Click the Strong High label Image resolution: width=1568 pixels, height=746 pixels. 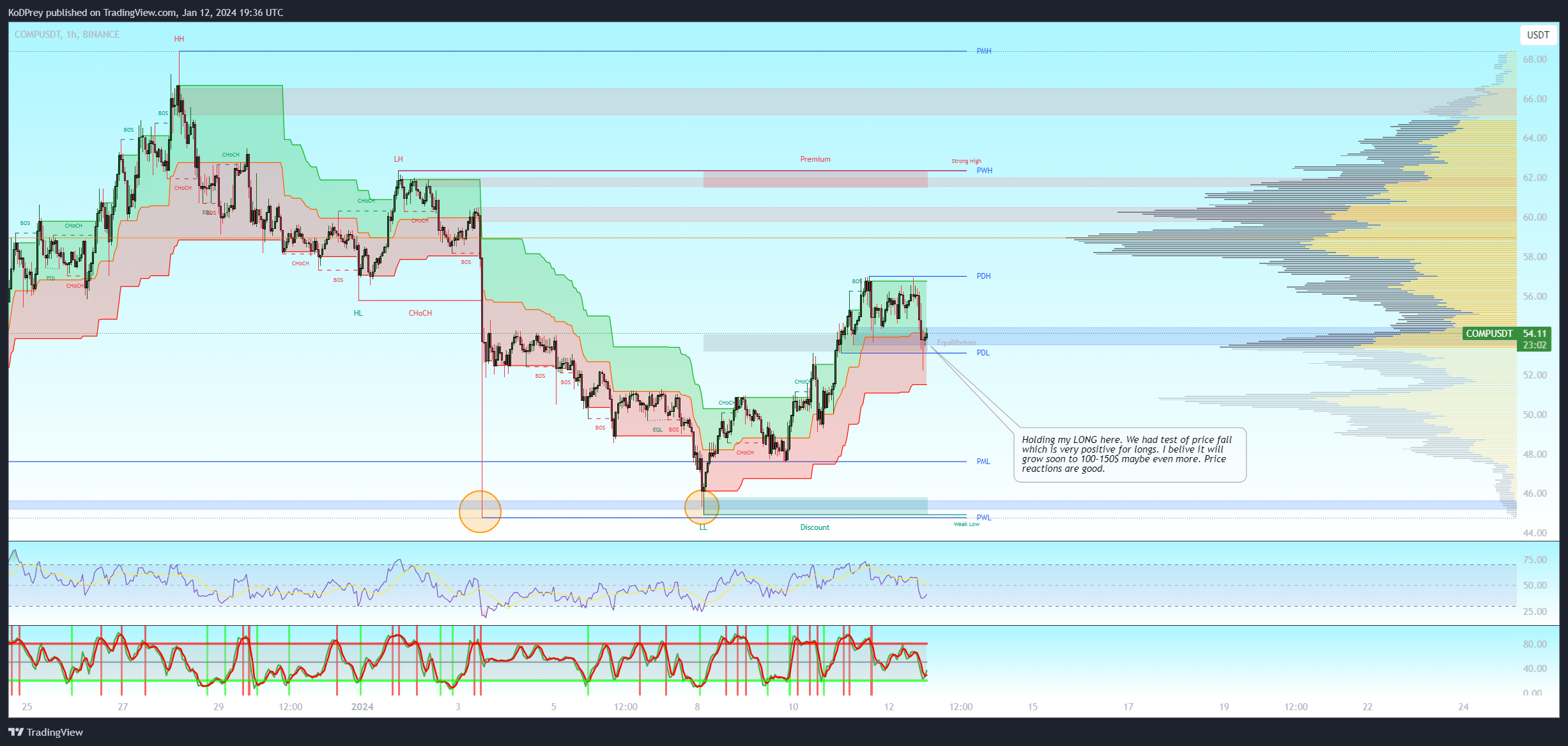pos(966,161)
